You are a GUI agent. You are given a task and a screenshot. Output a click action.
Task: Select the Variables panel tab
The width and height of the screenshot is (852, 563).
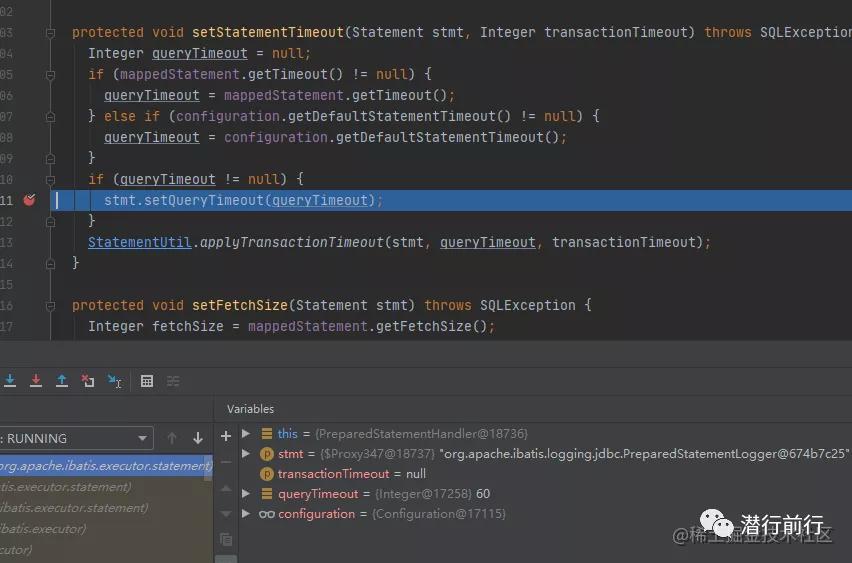(250, 409)
